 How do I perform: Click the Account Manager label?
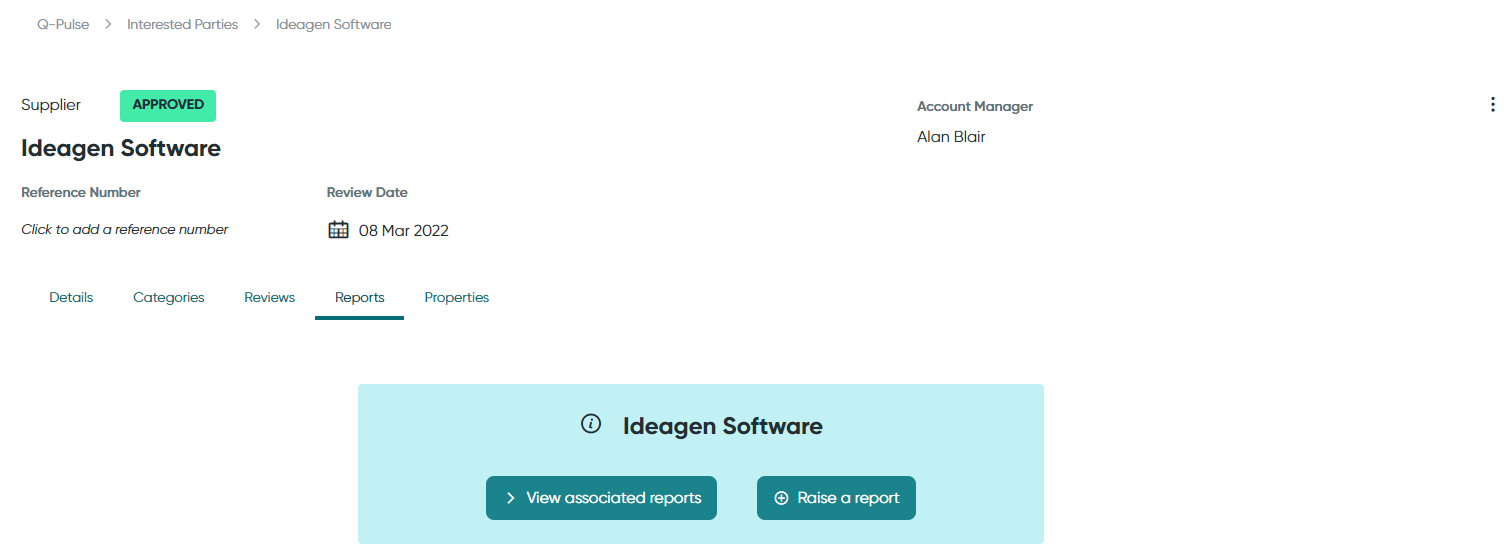click(x=975, y=106)
